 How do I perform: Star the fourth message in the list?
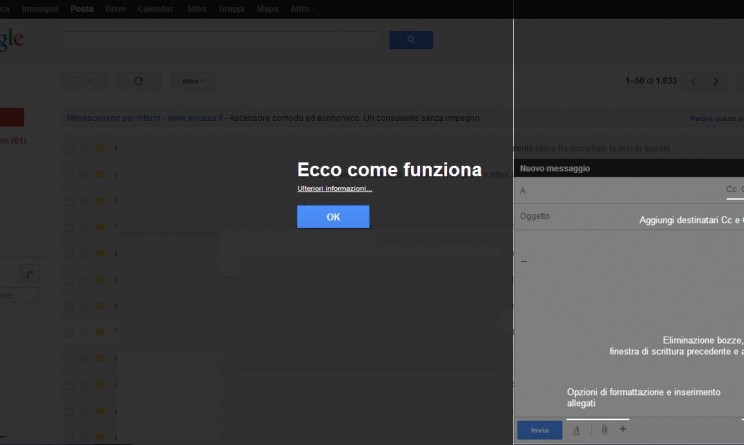pos(85,228)
